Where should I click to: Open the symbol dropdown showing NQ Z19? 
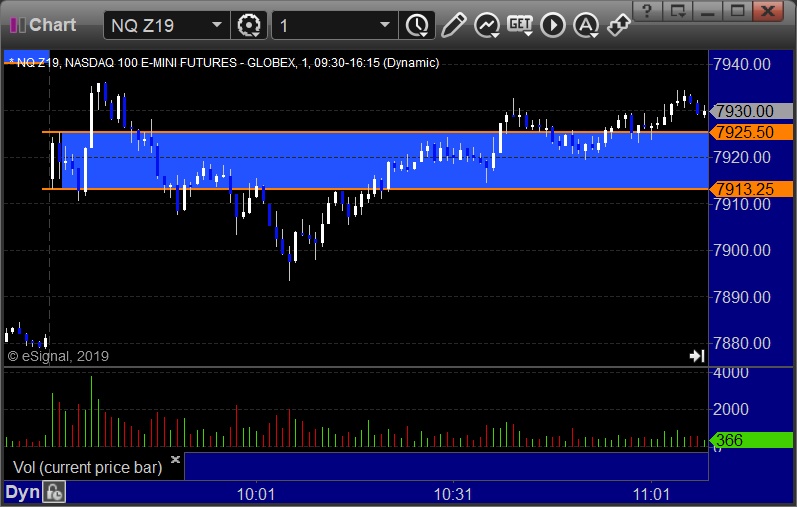point(166,25)
